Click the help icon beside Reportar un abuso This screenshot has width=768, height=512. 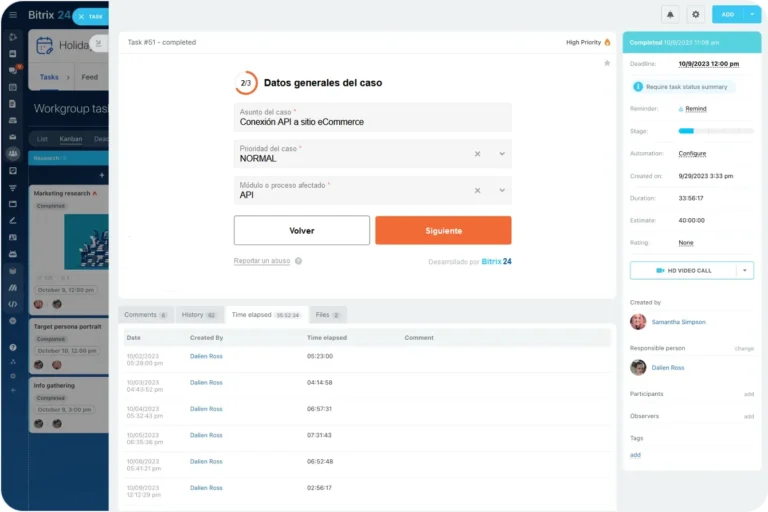pos(298,261)
